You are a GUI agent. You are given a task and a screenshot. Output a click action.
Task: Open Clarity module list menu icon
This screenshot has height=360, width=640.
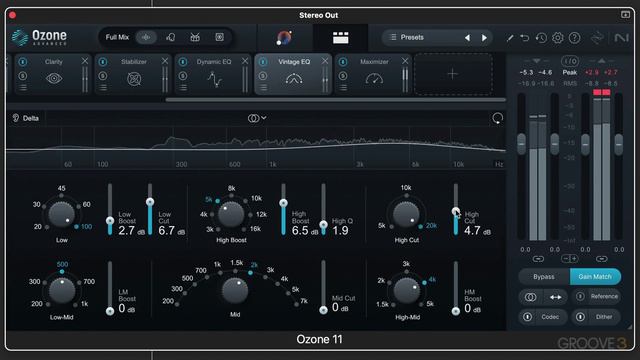tap(23, 87)
